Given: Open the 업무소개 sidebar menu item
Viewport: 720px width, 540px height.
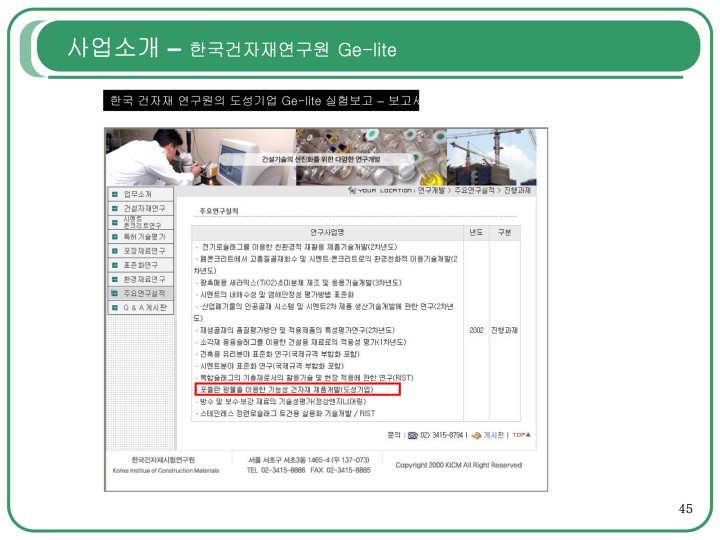Looking at the screenshot, I should 141,194.
